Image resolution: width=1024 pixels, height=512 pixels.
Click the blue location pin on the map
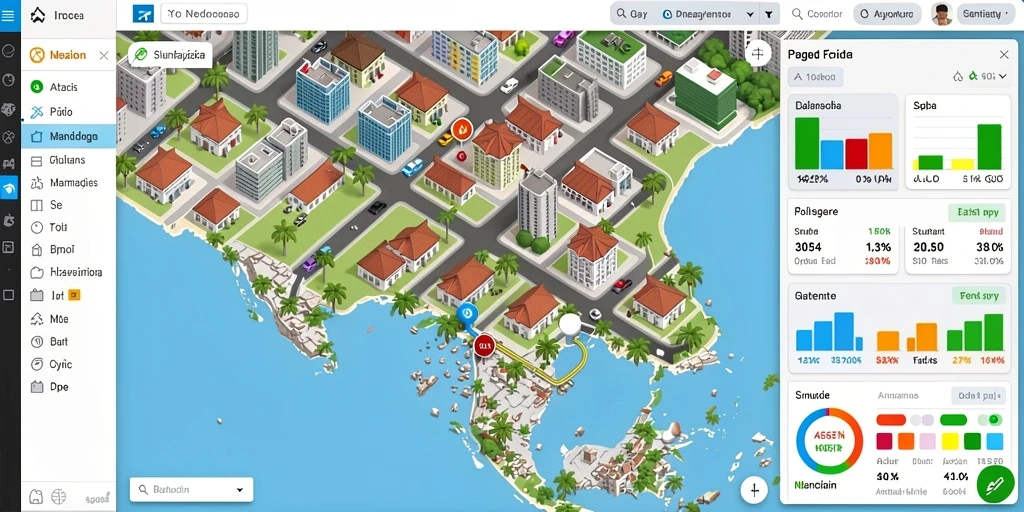click(466, 315)
